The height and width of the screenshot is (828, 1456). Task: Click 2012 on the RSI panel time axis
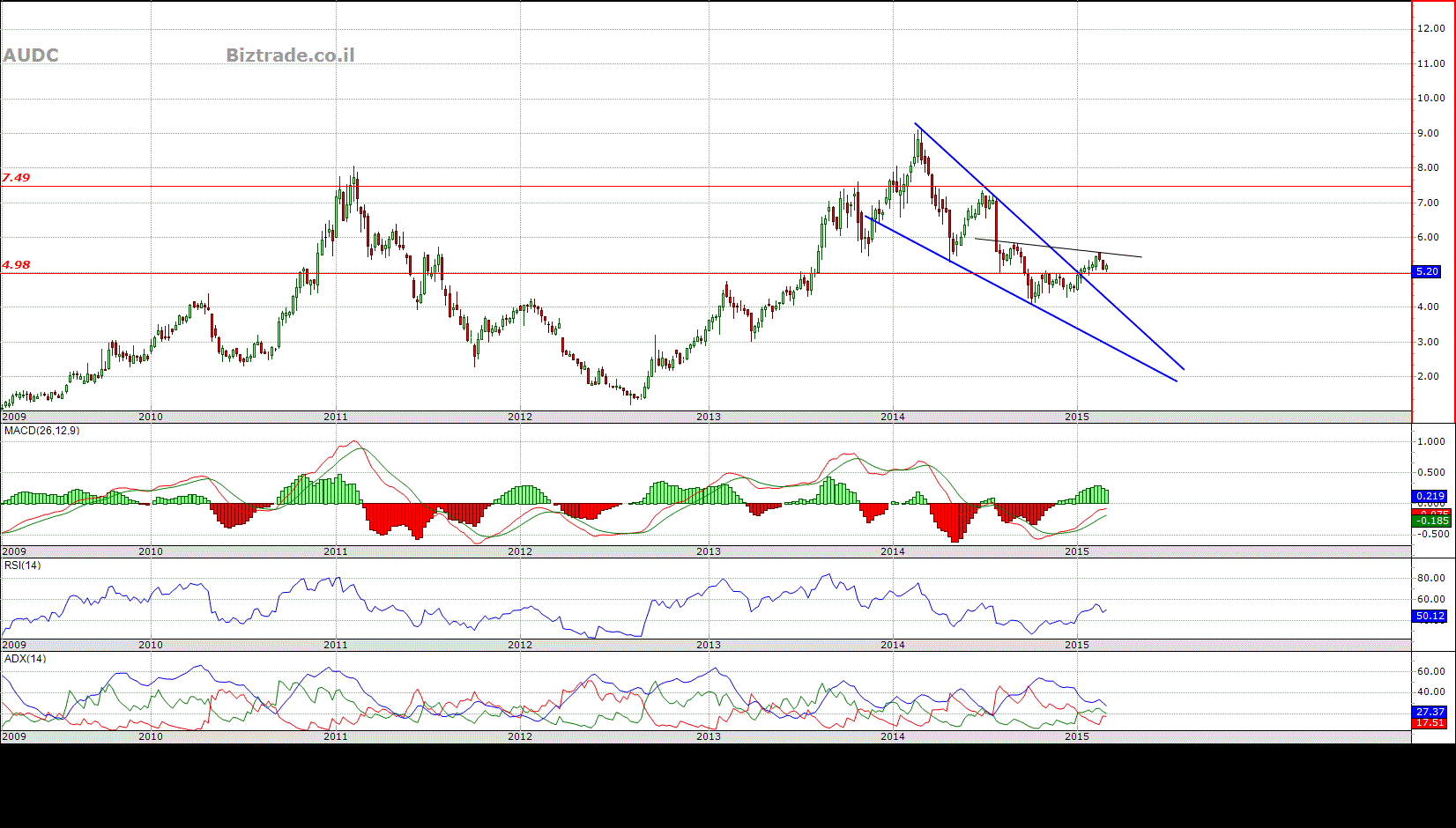click(520, 645)
